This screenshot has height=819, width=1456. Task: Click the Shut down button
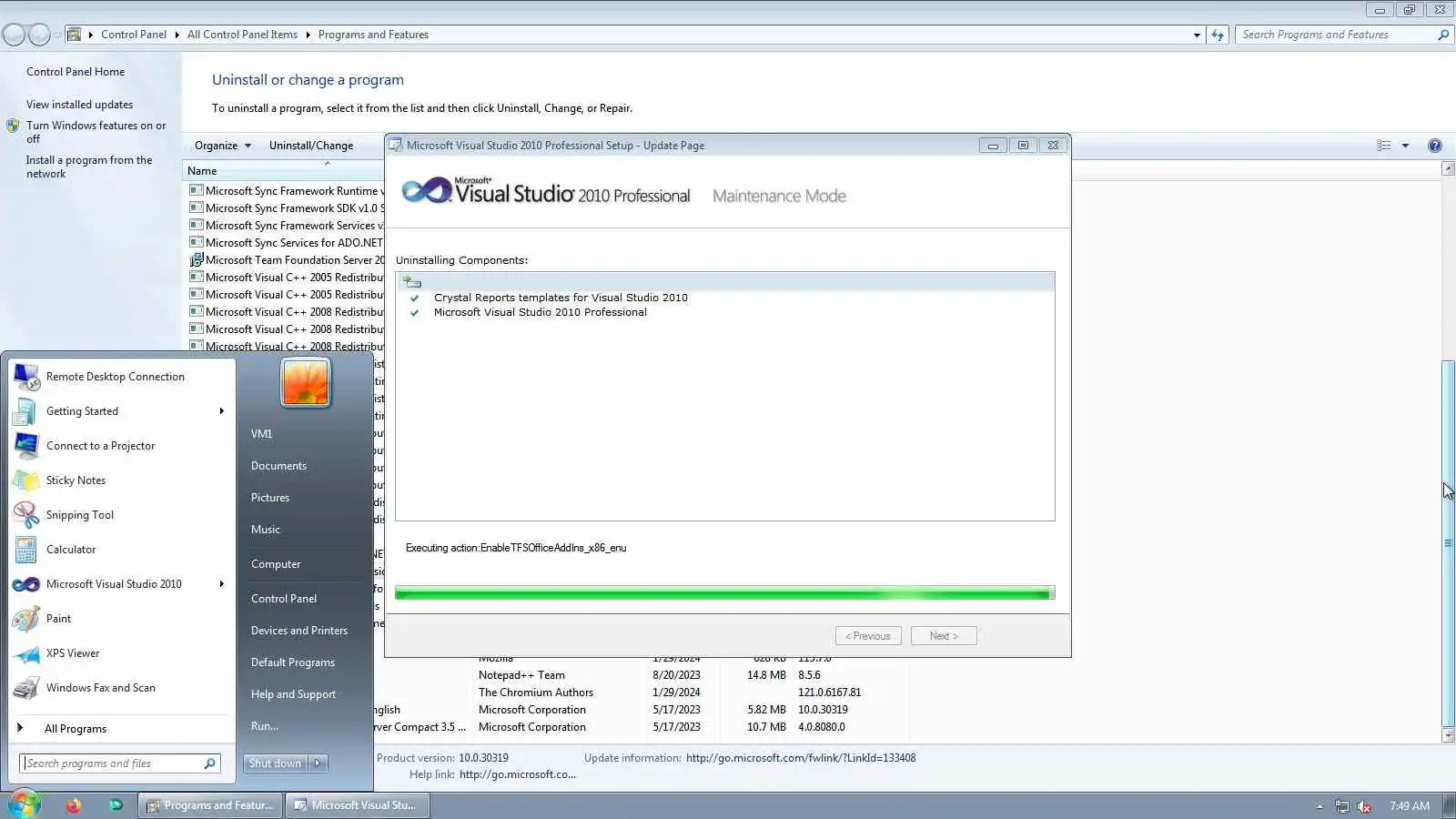point(276,763)
